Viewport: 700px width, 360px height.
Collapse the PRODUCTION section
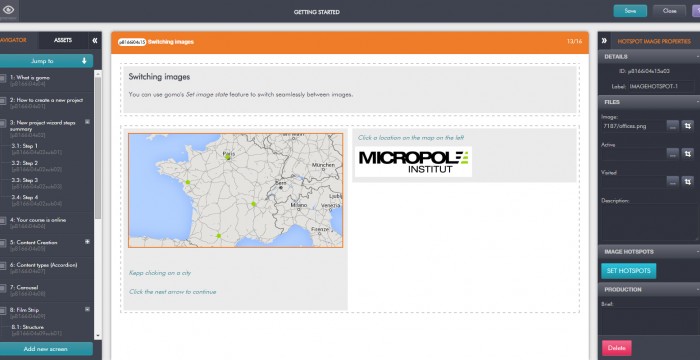pyautogui.click(x=697, y=289)
